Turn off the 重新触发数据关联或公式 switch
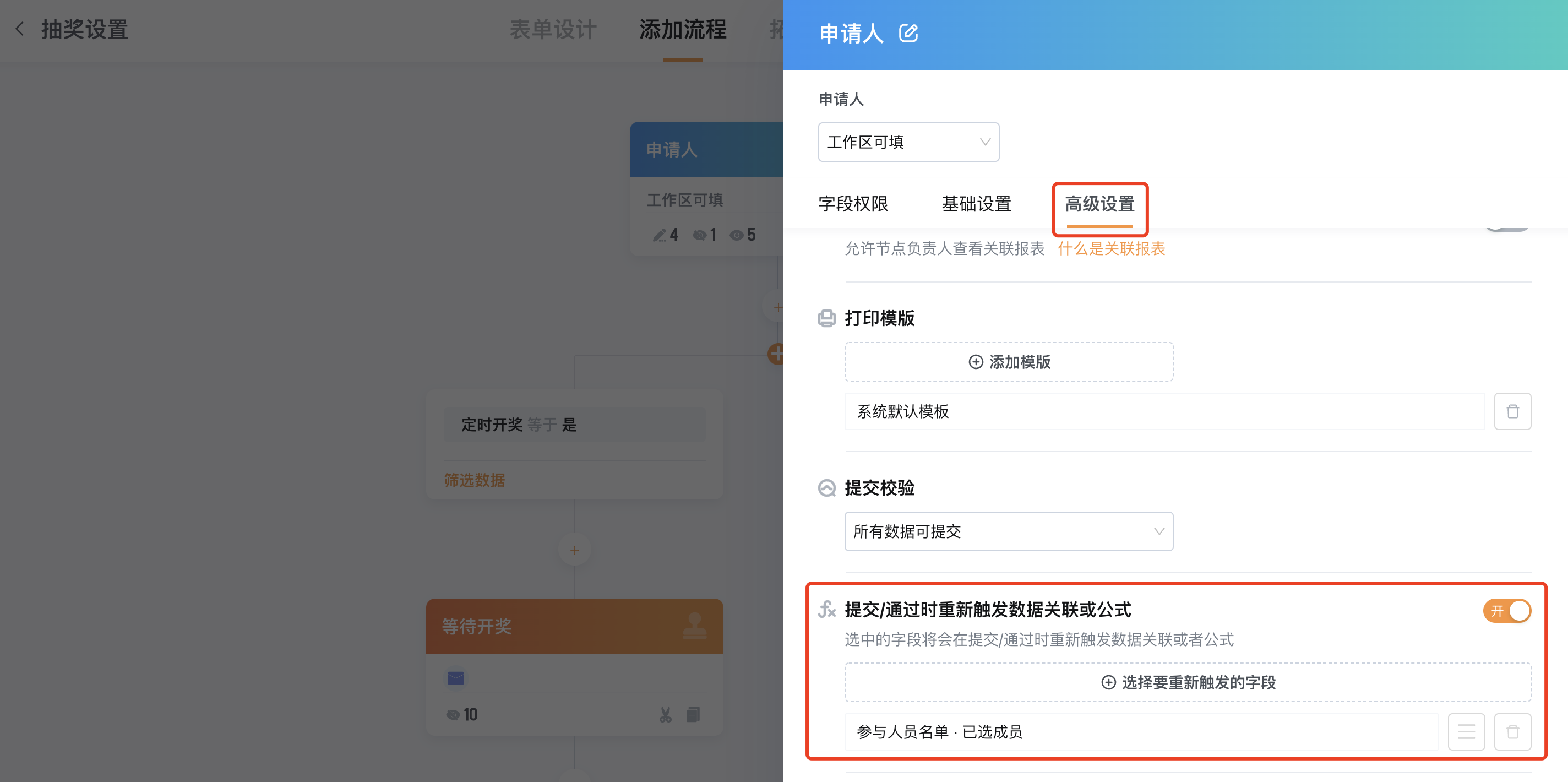This screenshot has height=782, width=1568. click(x=1506, y=610)
